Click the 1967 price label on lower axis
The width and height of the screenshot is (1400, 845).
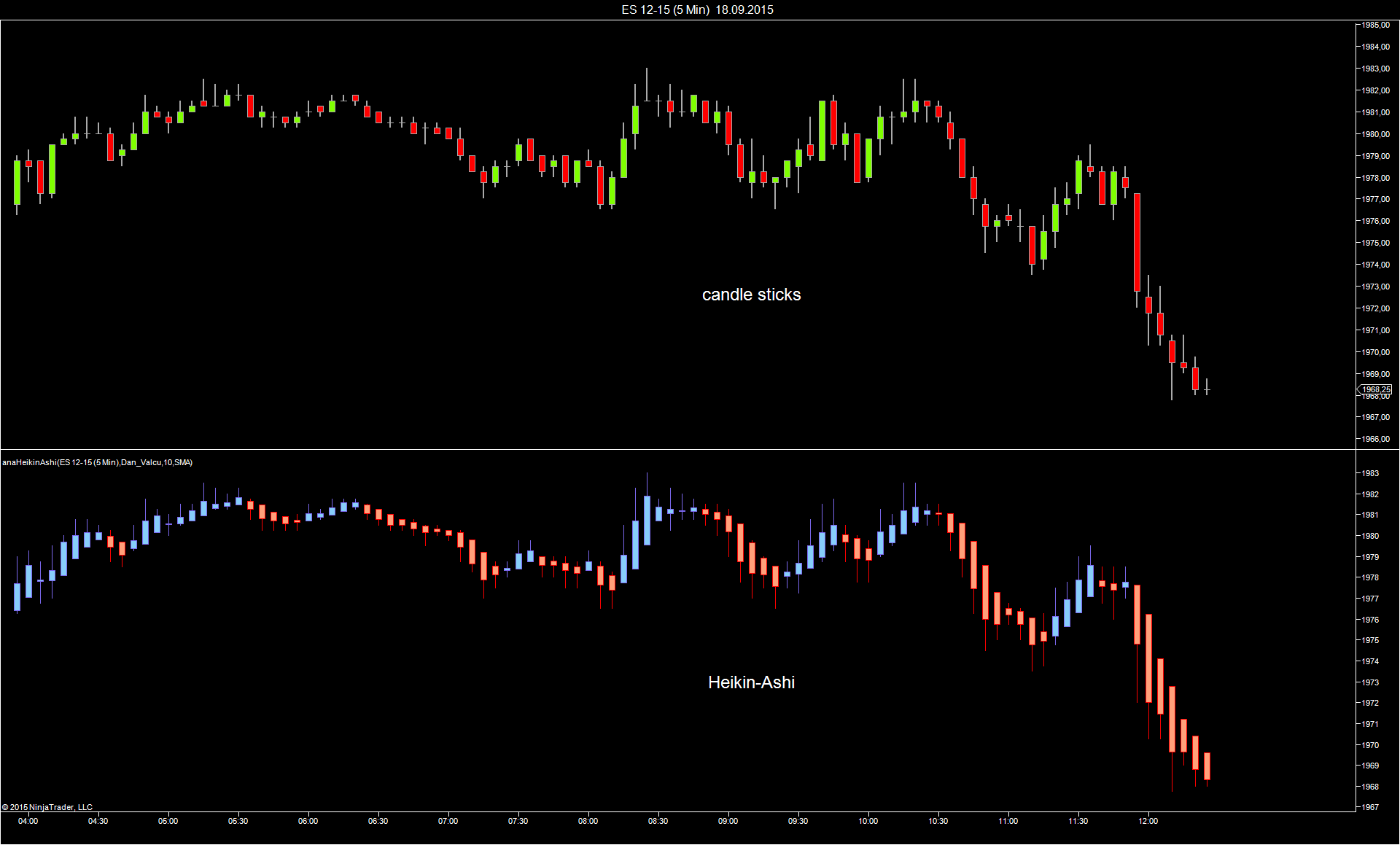1371,807
